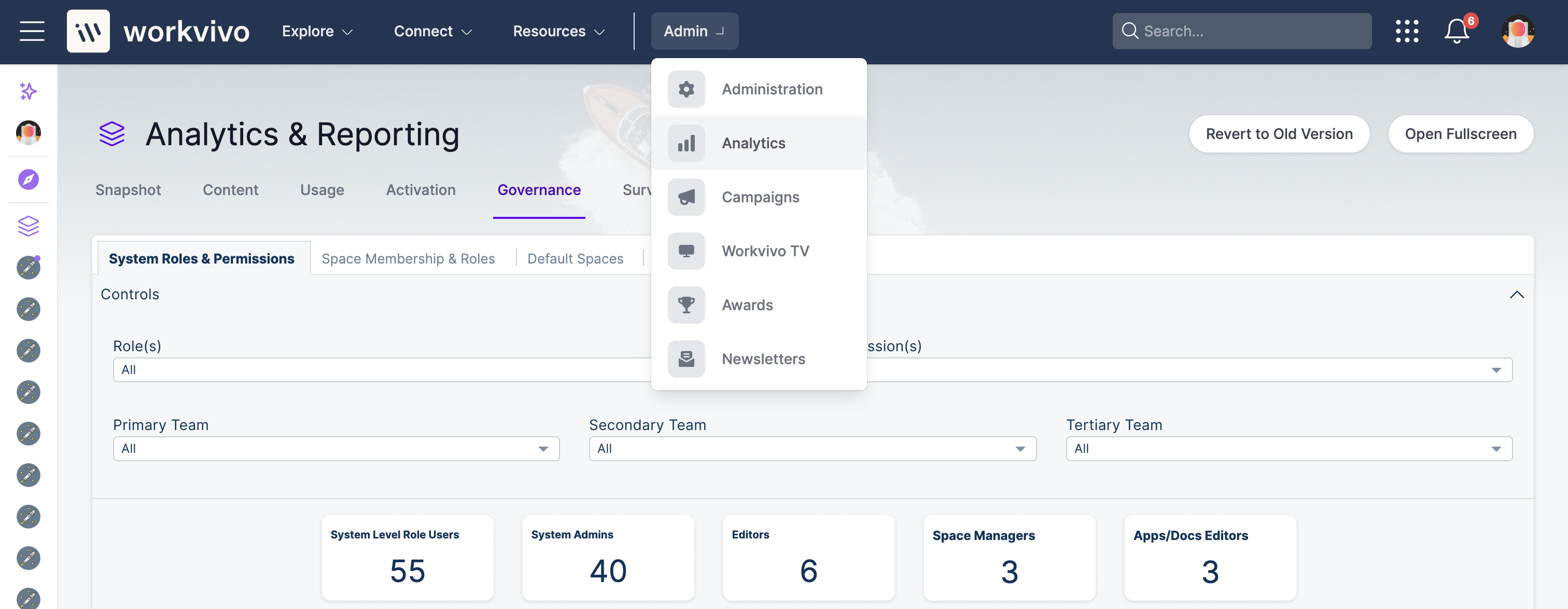Click the stack icon next to page title
Screen dimensions: 1568x609
tap(112, 134)
